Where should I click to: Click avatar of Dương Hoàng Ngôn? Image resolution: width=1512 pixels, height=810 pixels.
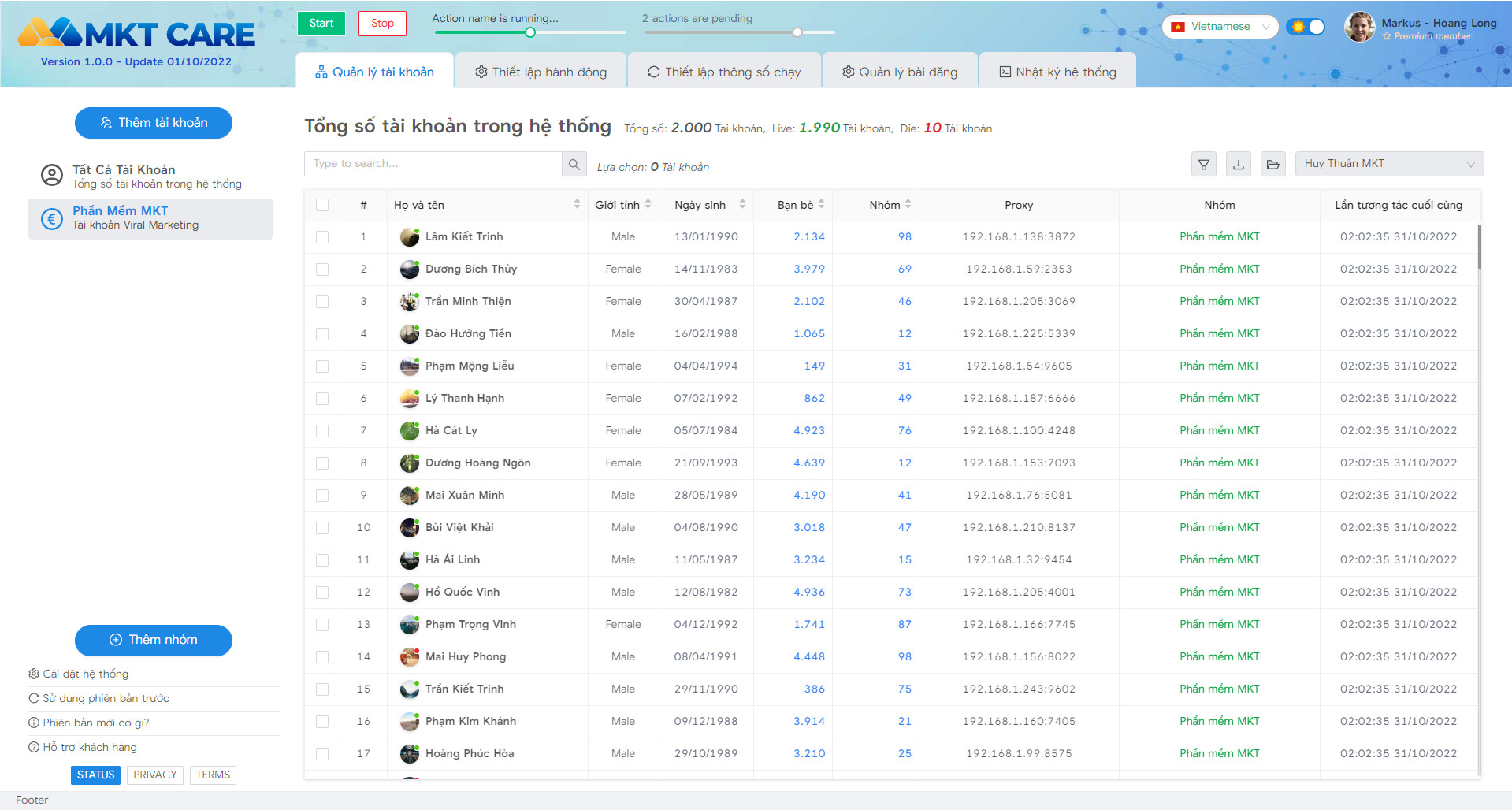click(410, 463)
